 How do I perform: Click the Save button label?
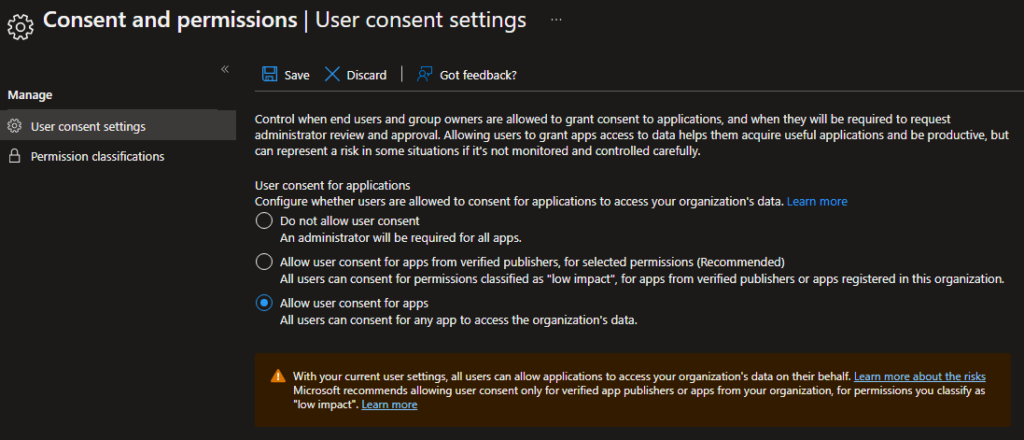click(x=296, y=75)
